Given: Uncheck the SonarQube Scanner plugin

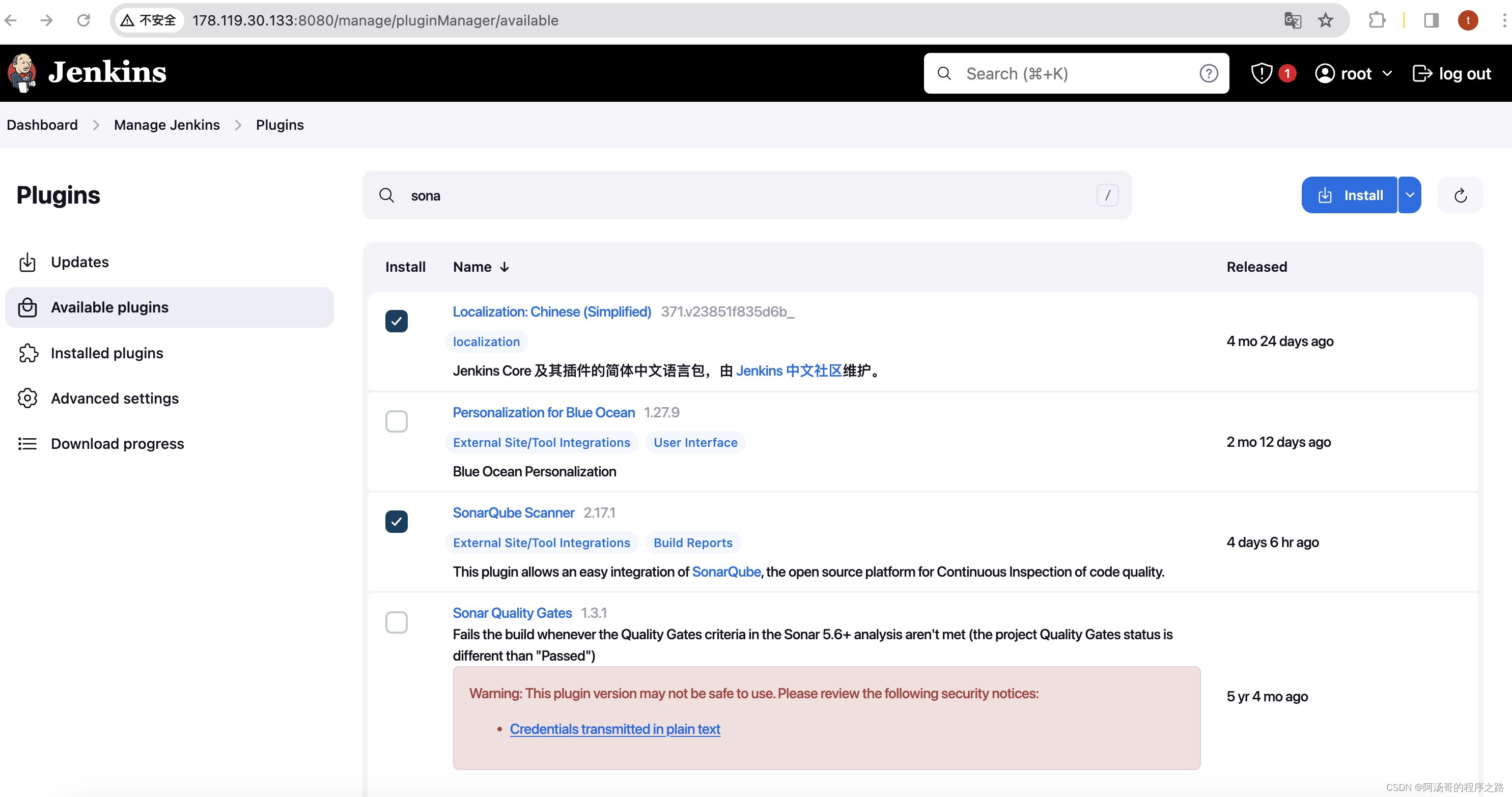Looking at the screenshot, I should [396, 522].
